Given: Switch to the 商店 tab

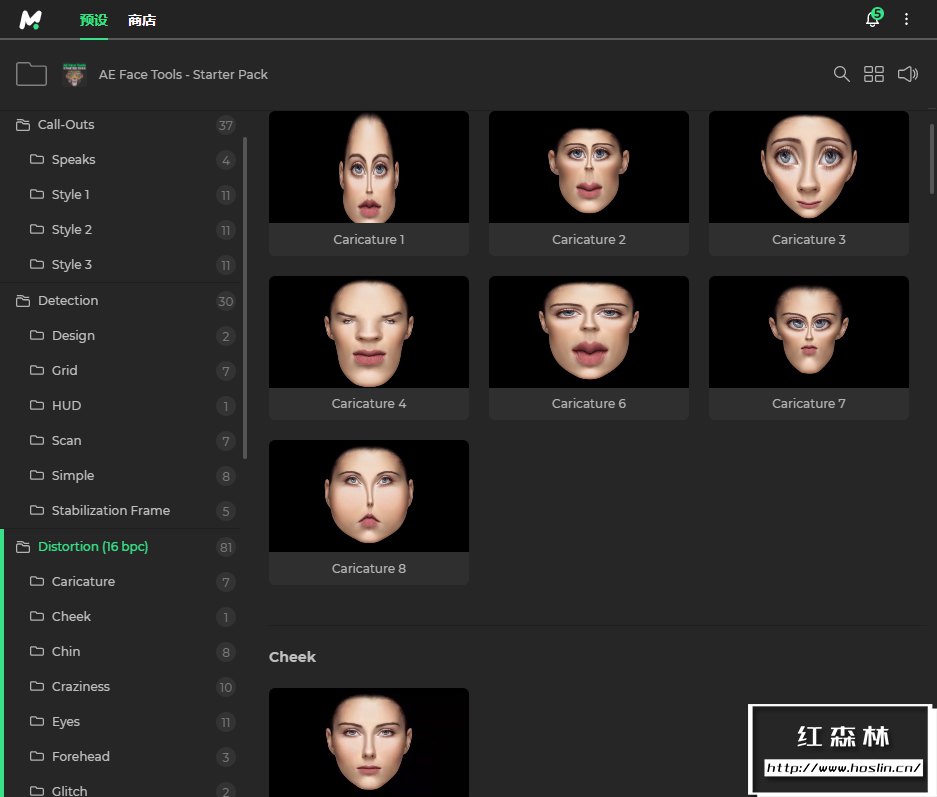Looking at the screenshot, I should pos(142,20).
